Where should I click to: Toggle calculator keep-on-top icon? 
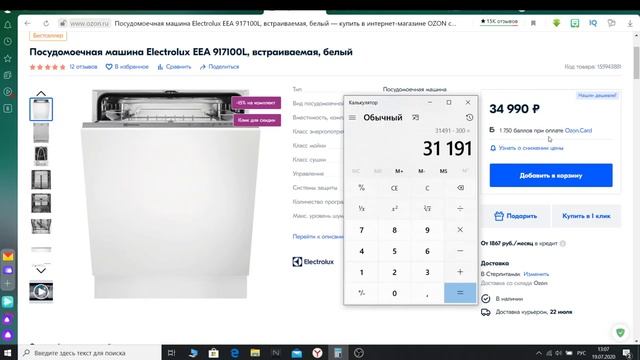[x=416, y=118]
